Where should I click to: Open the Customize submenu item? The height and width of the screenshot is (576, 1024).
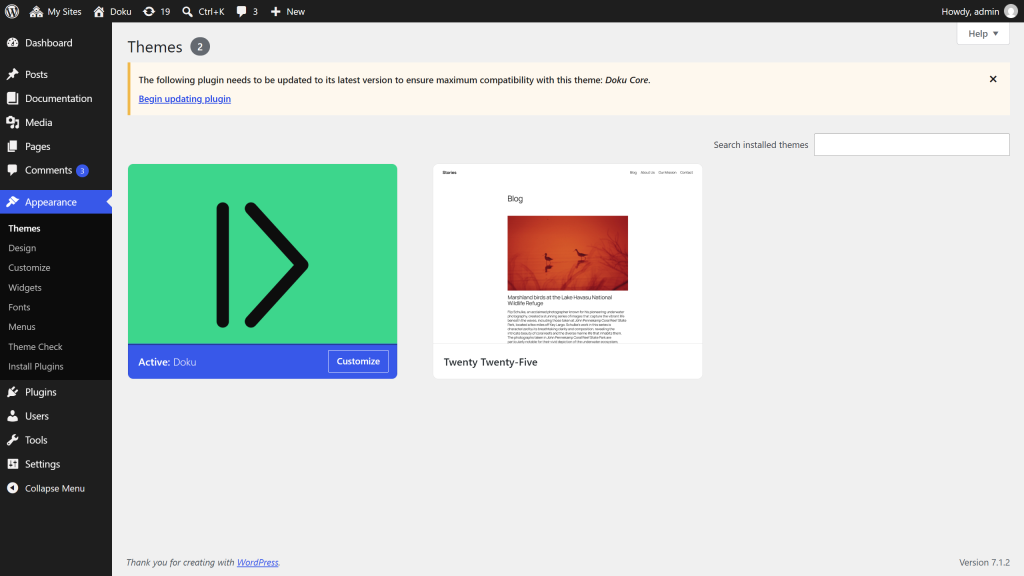tap(29, 268)
